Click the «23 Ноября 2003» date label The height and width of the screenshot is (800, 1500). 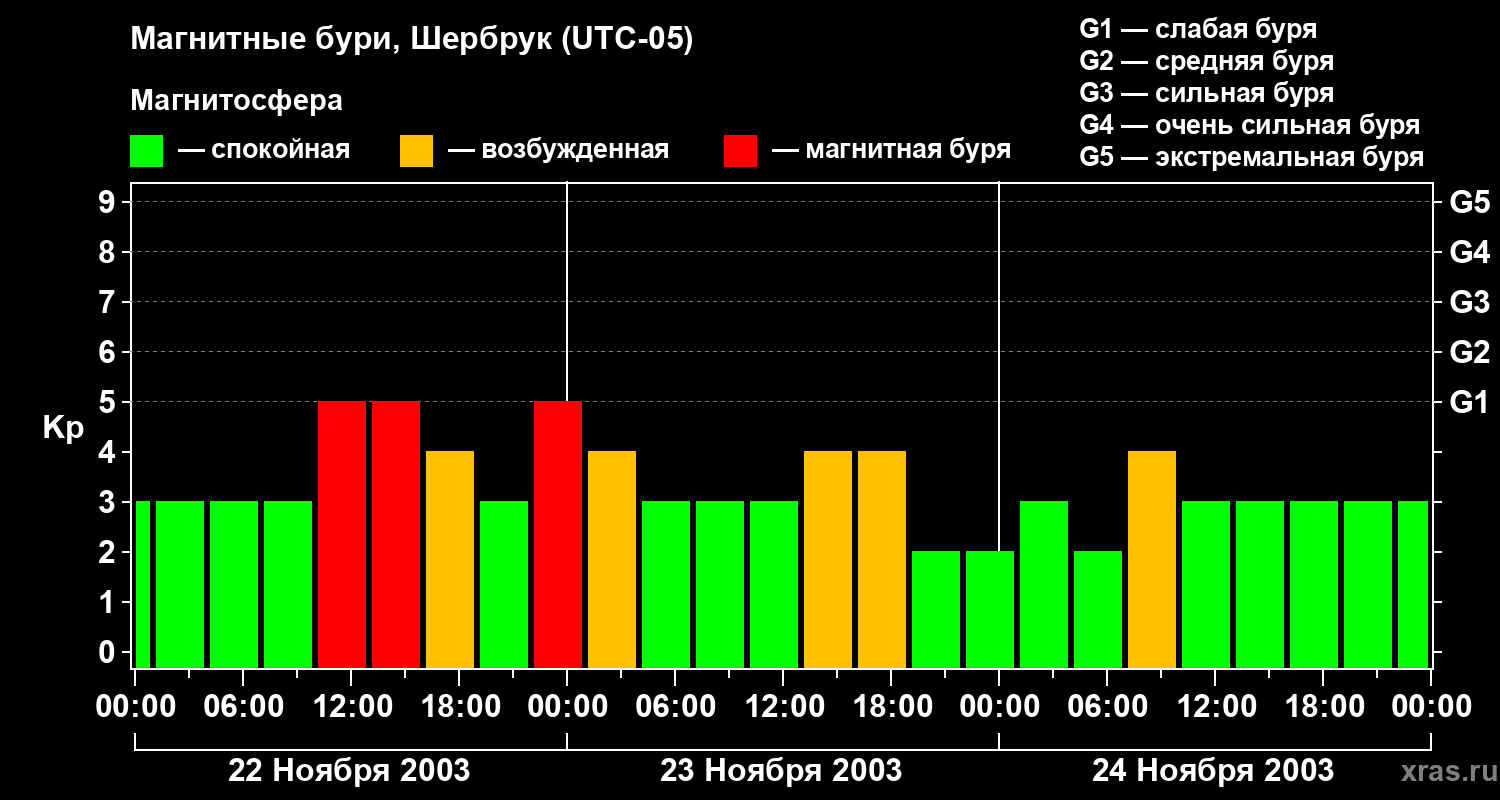tap(781, 771)
